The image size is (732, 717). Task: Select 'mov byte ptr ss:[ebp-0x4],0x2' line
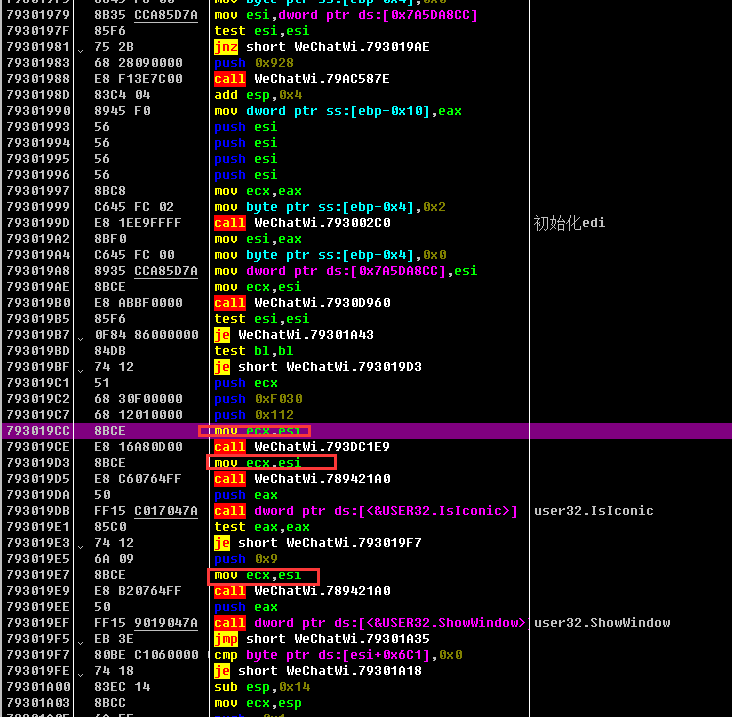coord(330,207)
